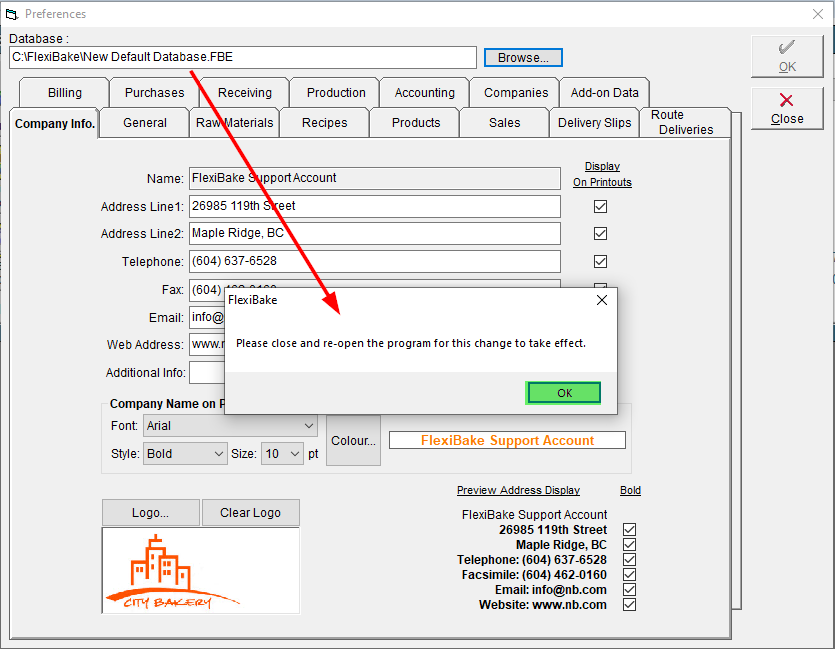The height and width of the screenshot is (649, 835).
Task: Toggle Bold checkbox for Maple Ridge, BC
Action: click(629, 545)
